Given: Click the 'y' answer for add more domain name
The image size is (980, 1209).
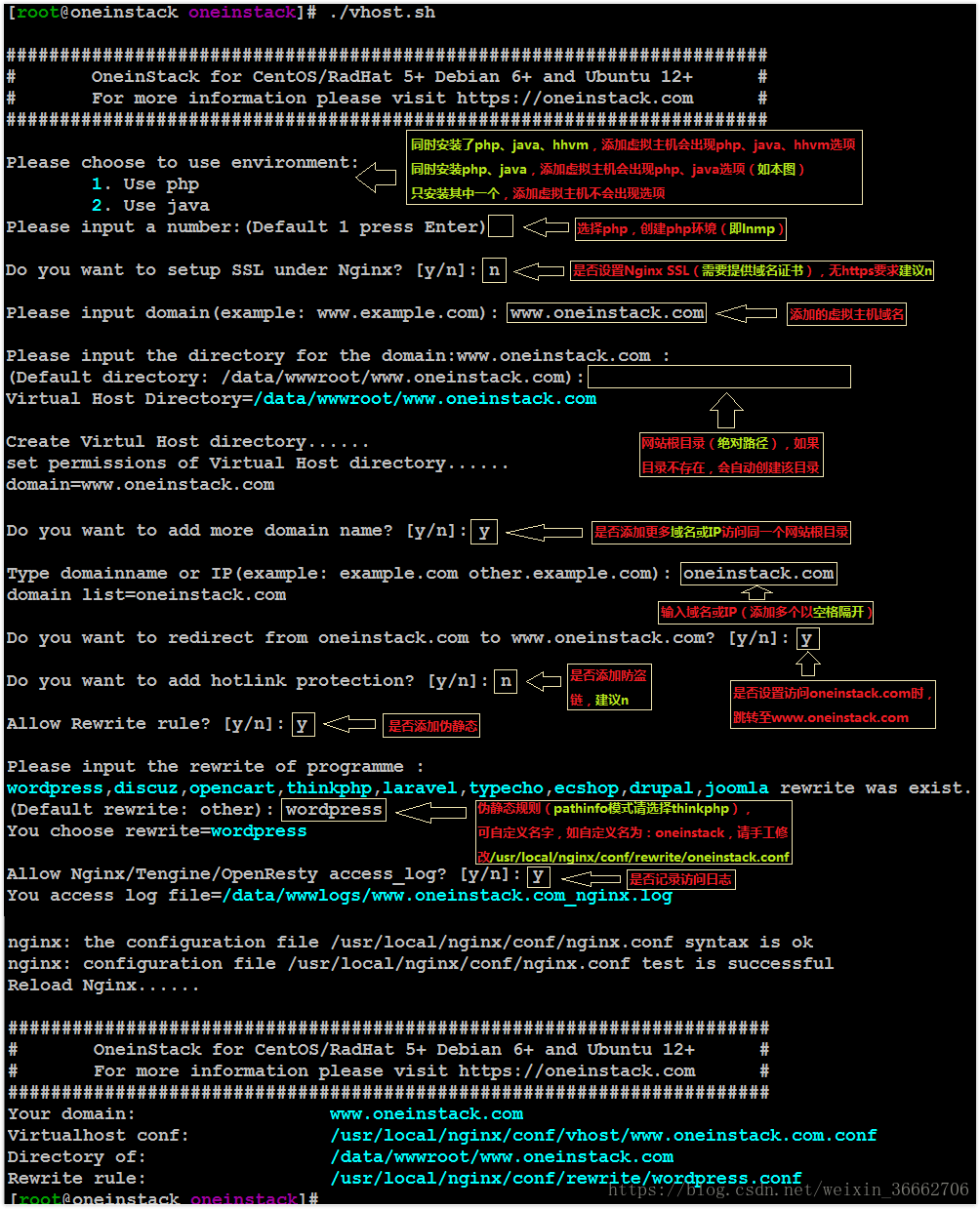Looking at the screenshot, I should coord(484,532).
